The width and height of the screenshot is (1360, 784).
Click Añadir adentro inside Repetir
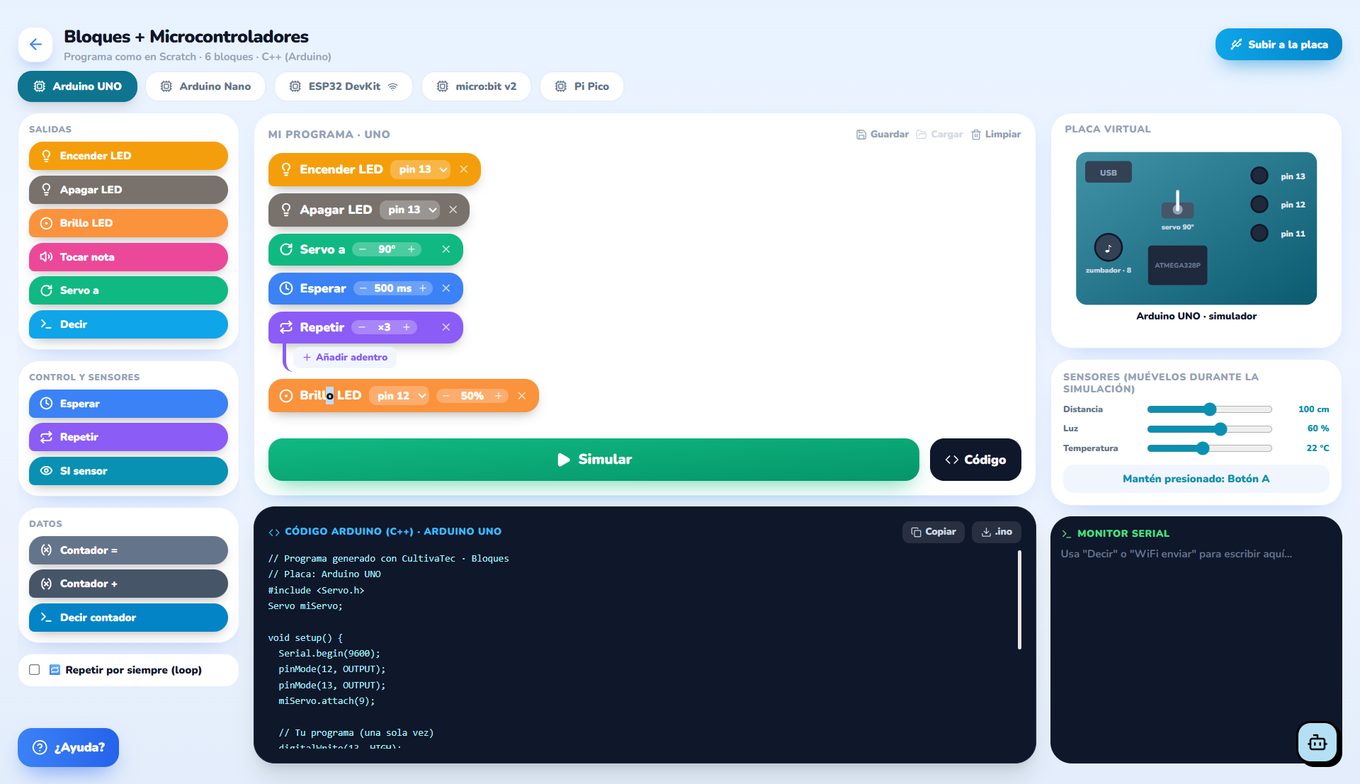344,357
